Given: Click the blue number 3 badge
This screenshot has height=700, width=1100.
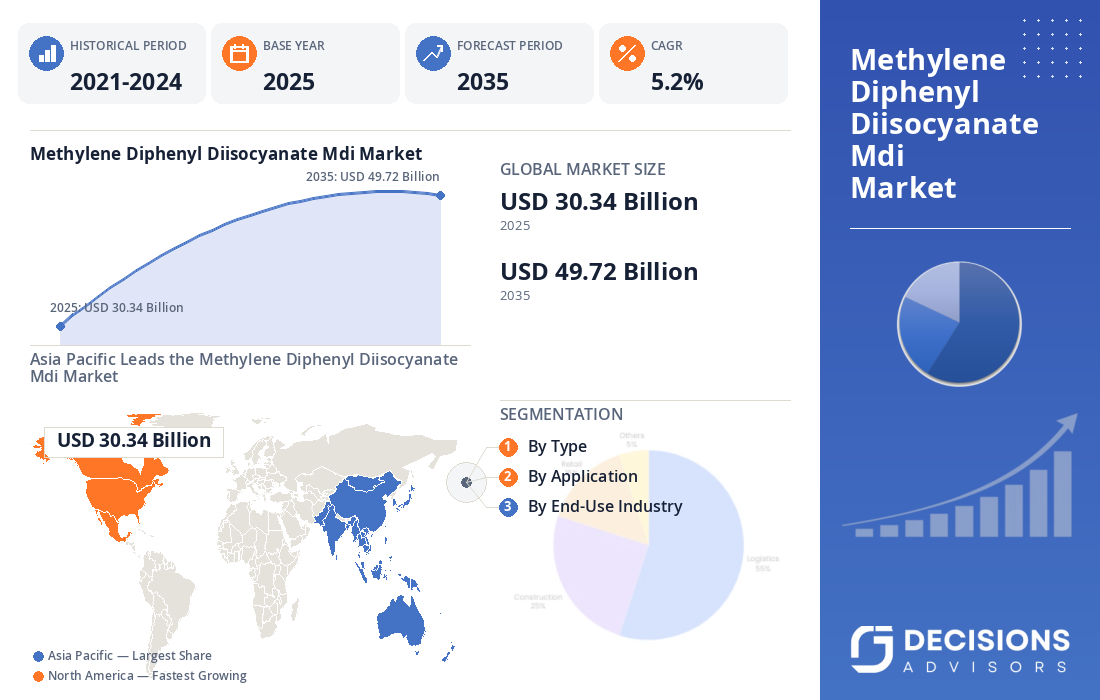Looking at the screenshot, I should pyautogui.click(x=509, y=507).
